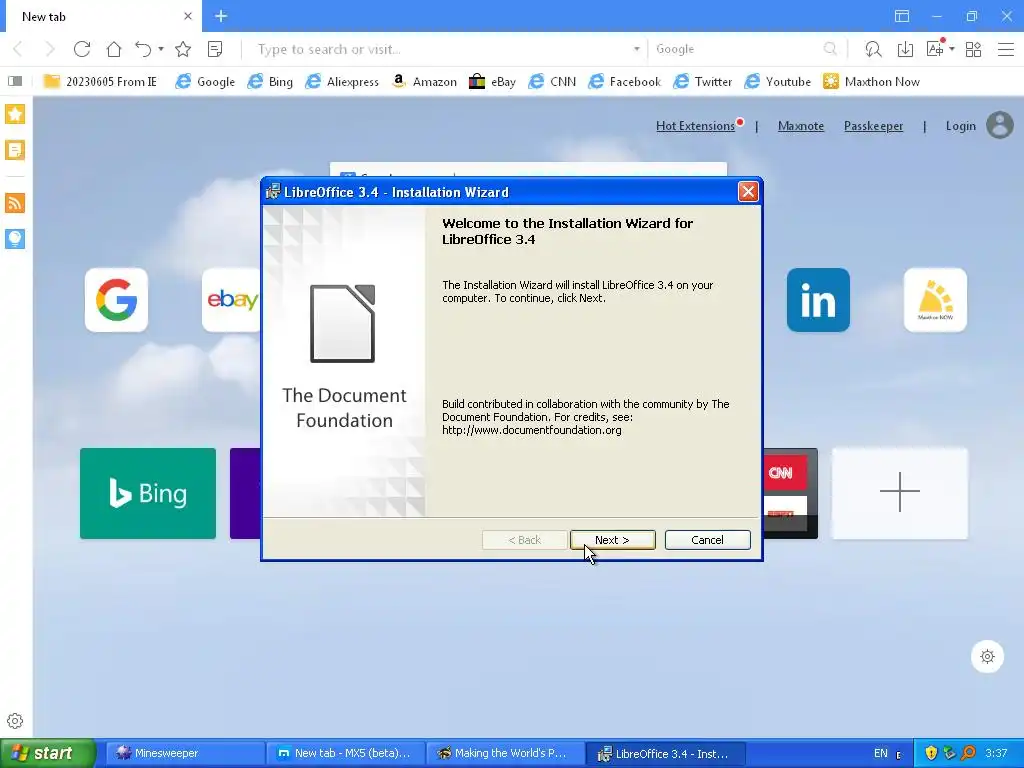Open the Aliexpress bookmark
The image size is (1024, 768).
(342, 82)
